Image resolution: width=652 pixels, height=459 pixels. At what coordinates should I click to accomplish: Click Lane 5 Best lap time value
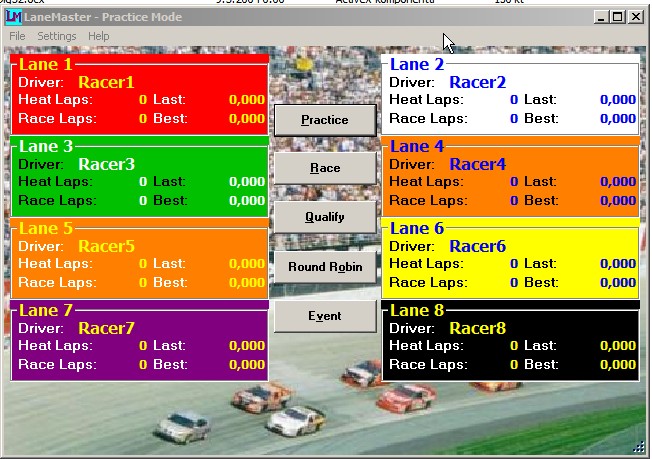click(x=247, y=283)
